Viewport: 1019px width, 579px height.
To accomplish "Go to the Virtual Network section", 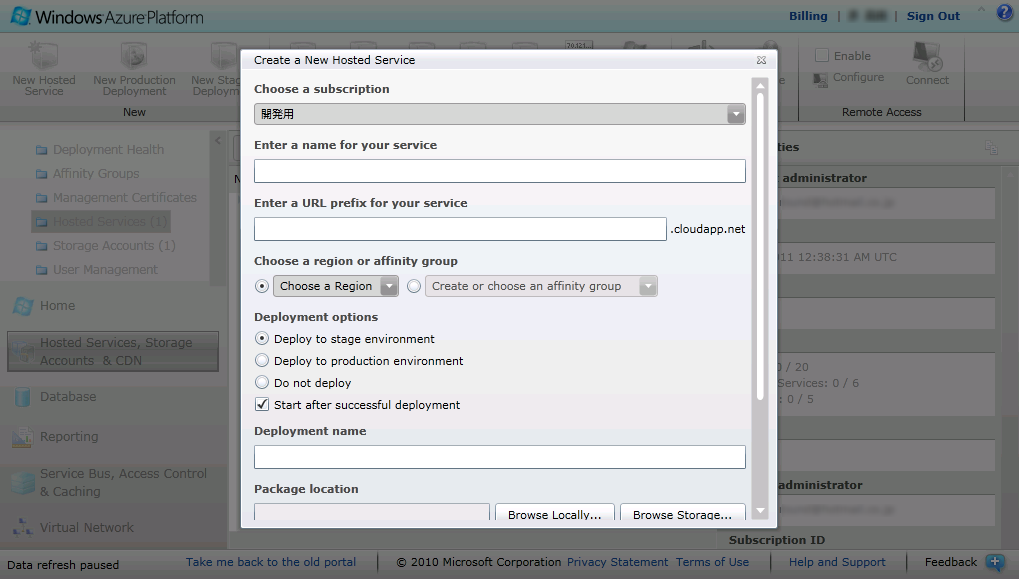I will 87,528.
